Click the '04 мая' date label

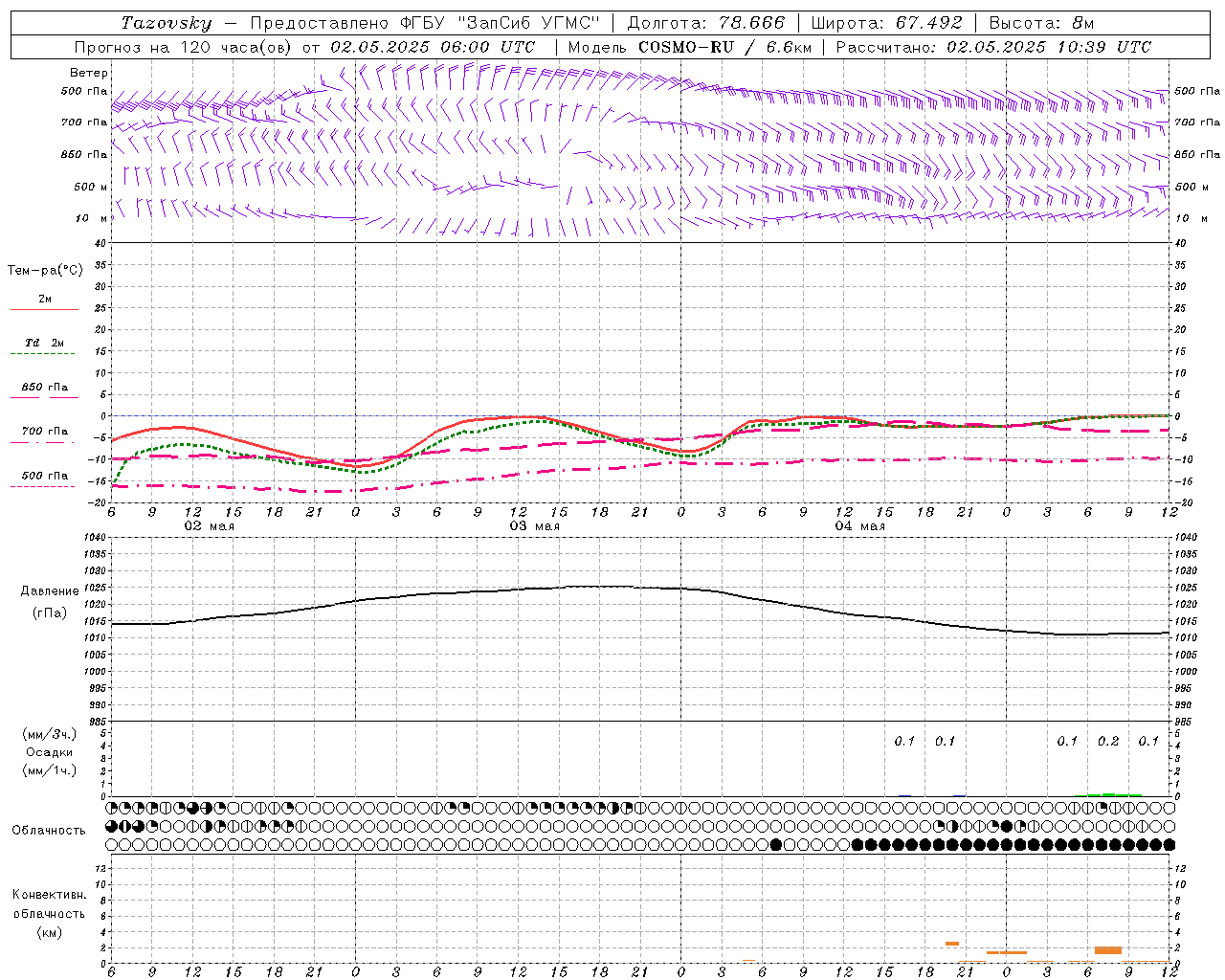pos(860,526)
